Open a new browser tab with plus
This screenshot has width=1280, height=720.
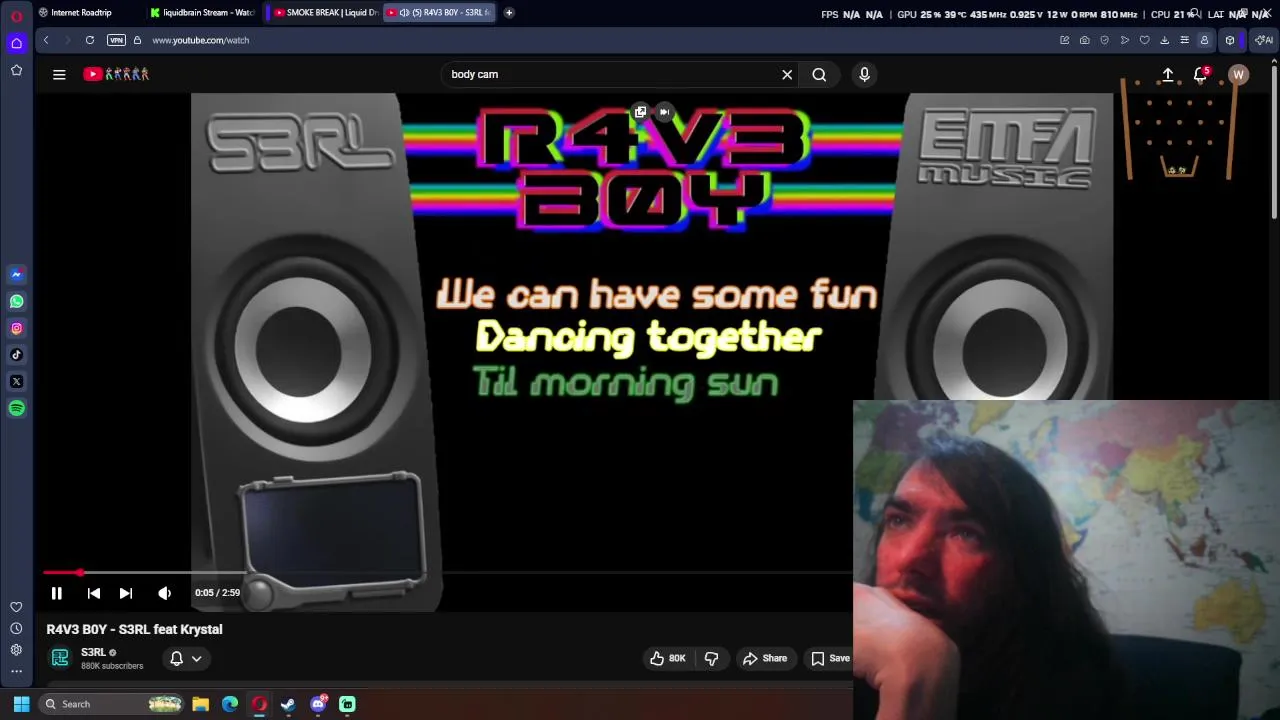tap(509, 13)
